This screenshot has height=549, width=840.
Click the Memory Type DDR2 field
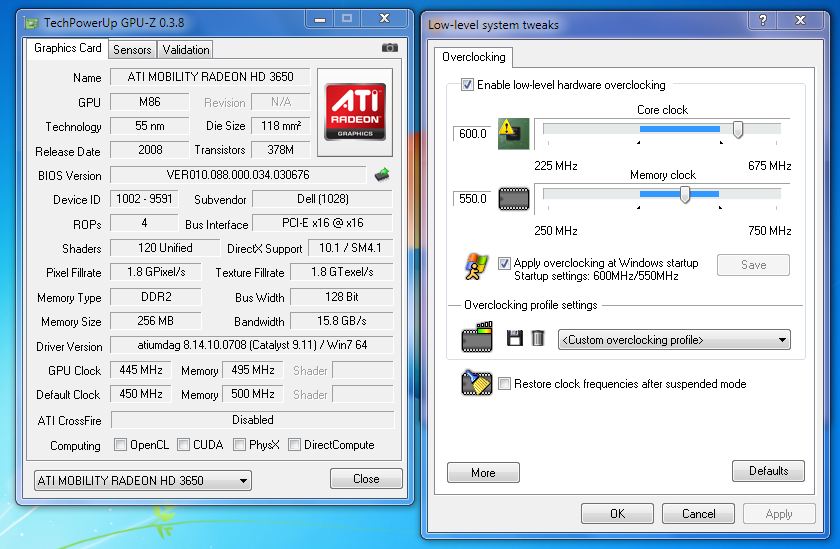[x=156, y=297]
